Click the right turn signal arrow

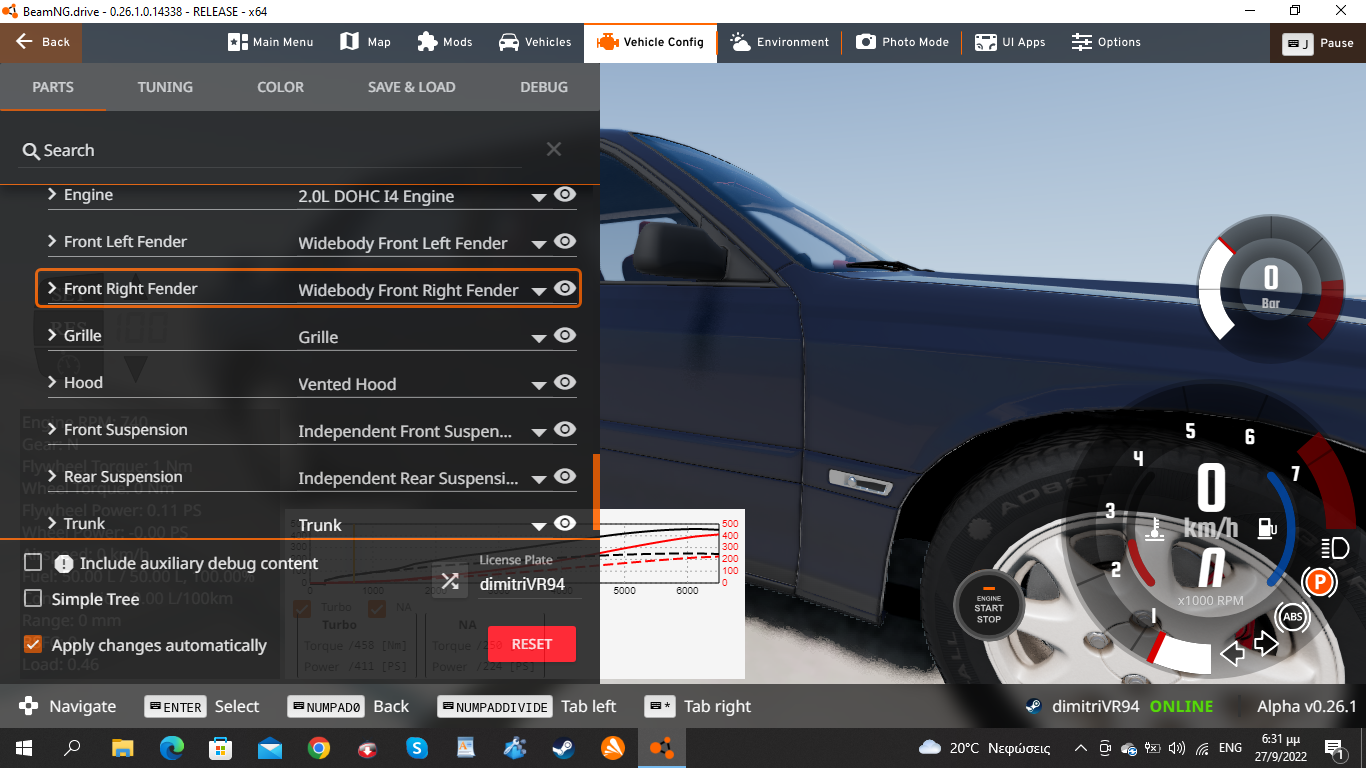pos(1267,643)
